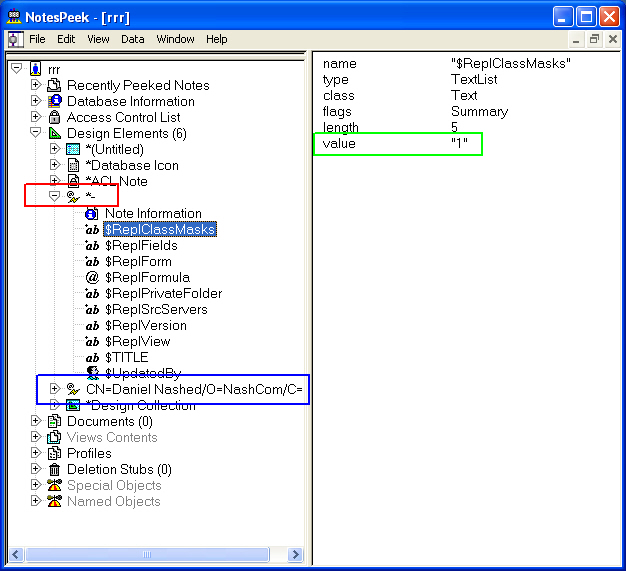Click the Deletion Stubs trash can icon
This screenshot has width=626, height=571.
[x=54, y=470]
